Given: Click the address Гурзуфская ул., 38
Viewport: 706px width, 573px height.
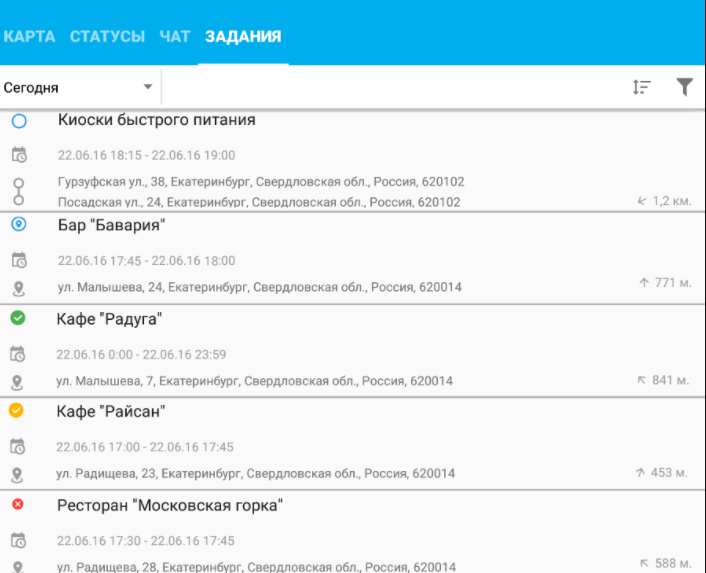Looking at the screenshot, I should coord(261,182).
